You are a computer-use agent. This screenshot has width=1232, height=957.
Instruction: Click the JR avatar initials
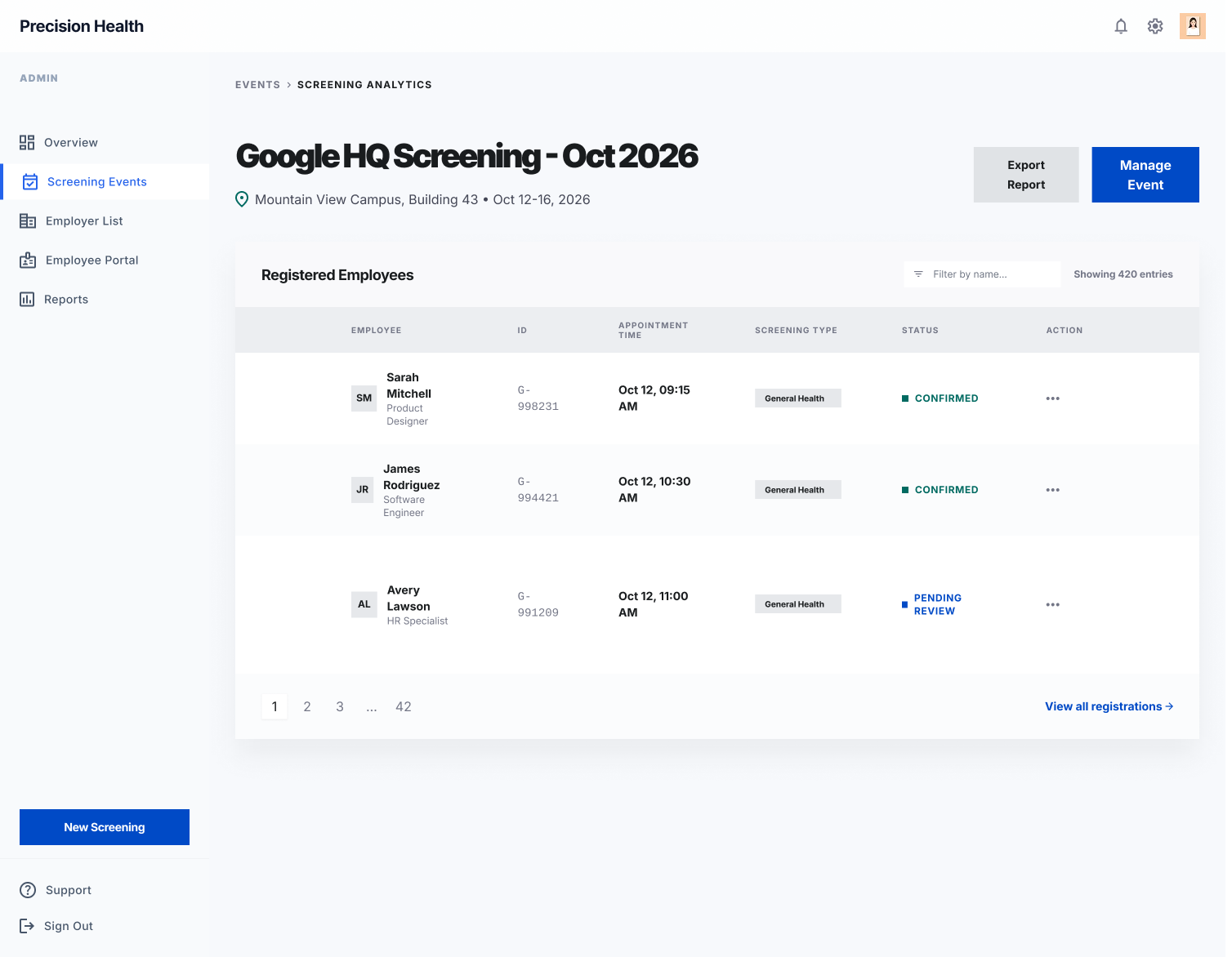[363, 490]
